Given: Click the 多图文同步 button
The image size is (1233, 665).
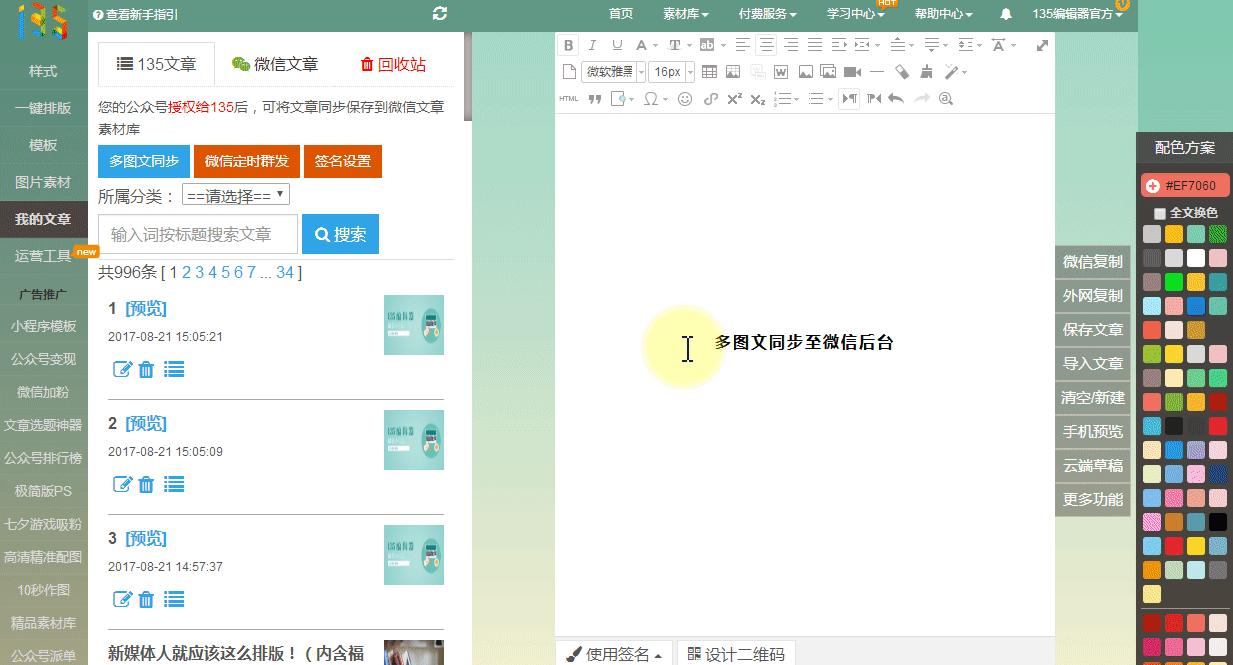Looking at the screenshot, I should point(143,160).
